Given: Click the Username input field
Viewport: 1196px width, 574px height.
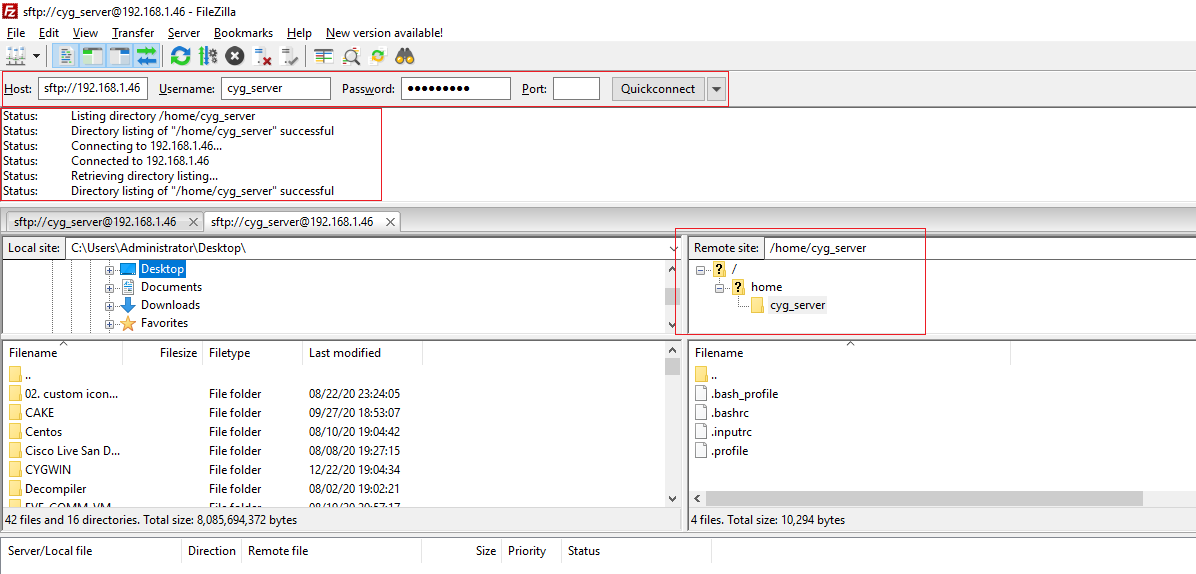Looking at the screenshot, I should point(275,88).
